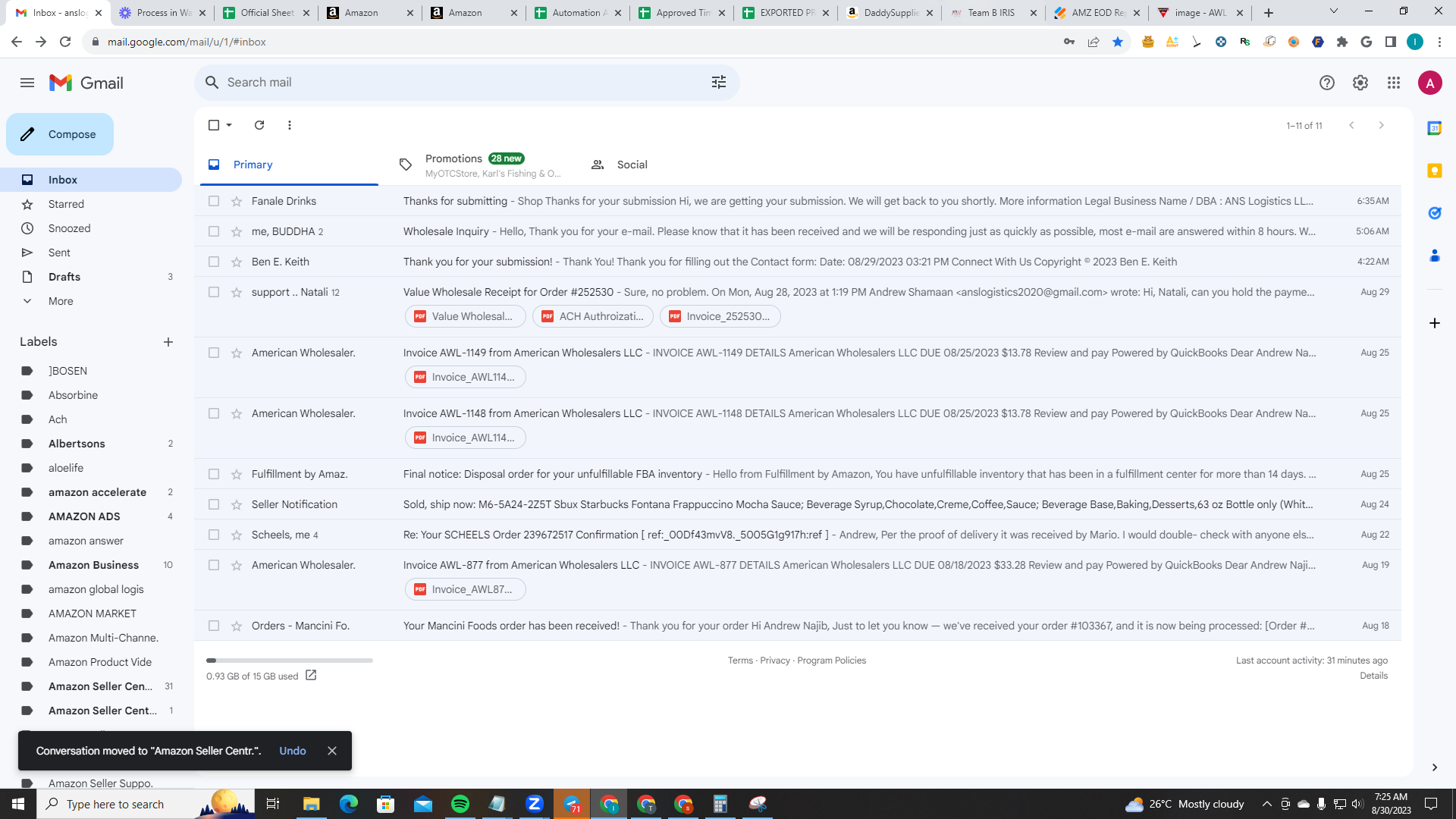Open File Explorer from the taskbar
Viewport: 1456px width, 819px height.
tap(312, 804)
